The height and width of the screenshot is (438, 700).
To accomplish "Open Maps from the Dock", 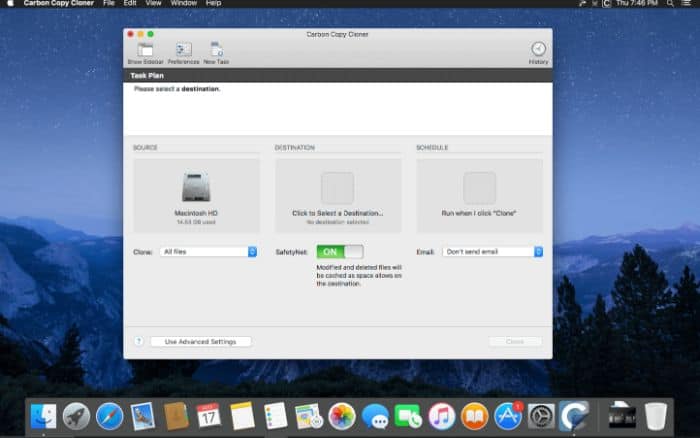I will (x=308, y=416).
